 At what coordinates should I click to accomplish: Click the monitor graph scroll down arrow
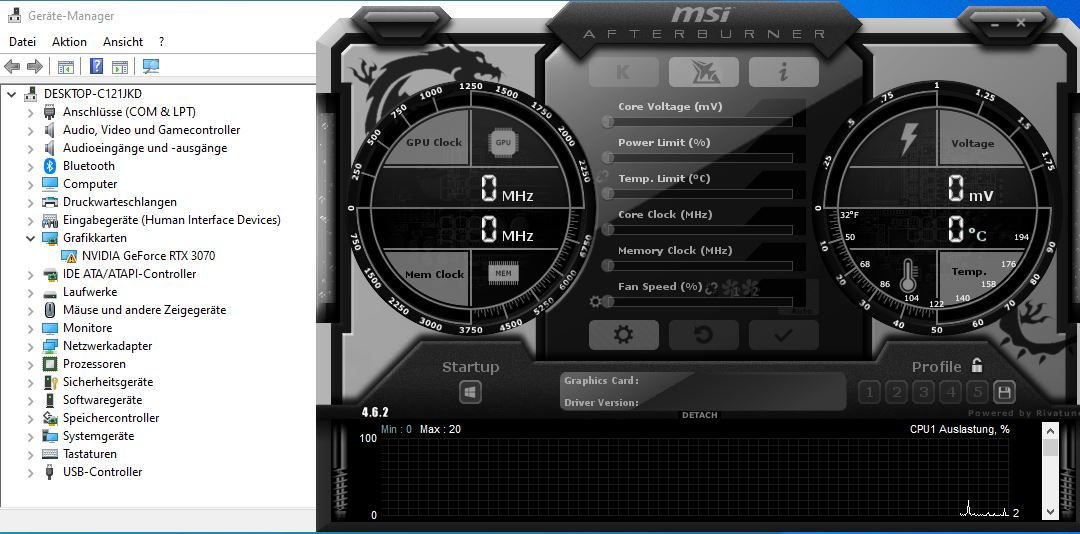[1050, 511]
